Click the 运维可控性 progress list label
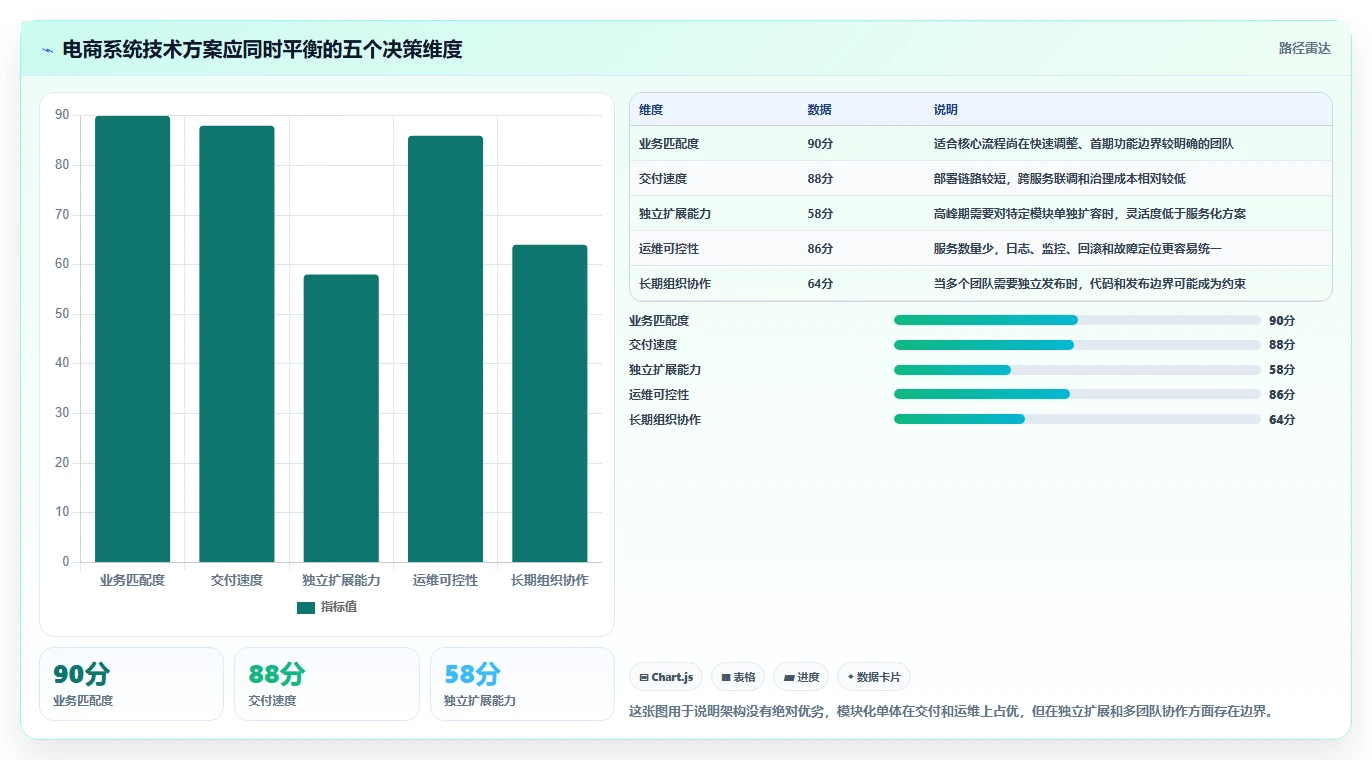Screen dimensions: 1372x760 pyautogui.click(x=659, y=395)
